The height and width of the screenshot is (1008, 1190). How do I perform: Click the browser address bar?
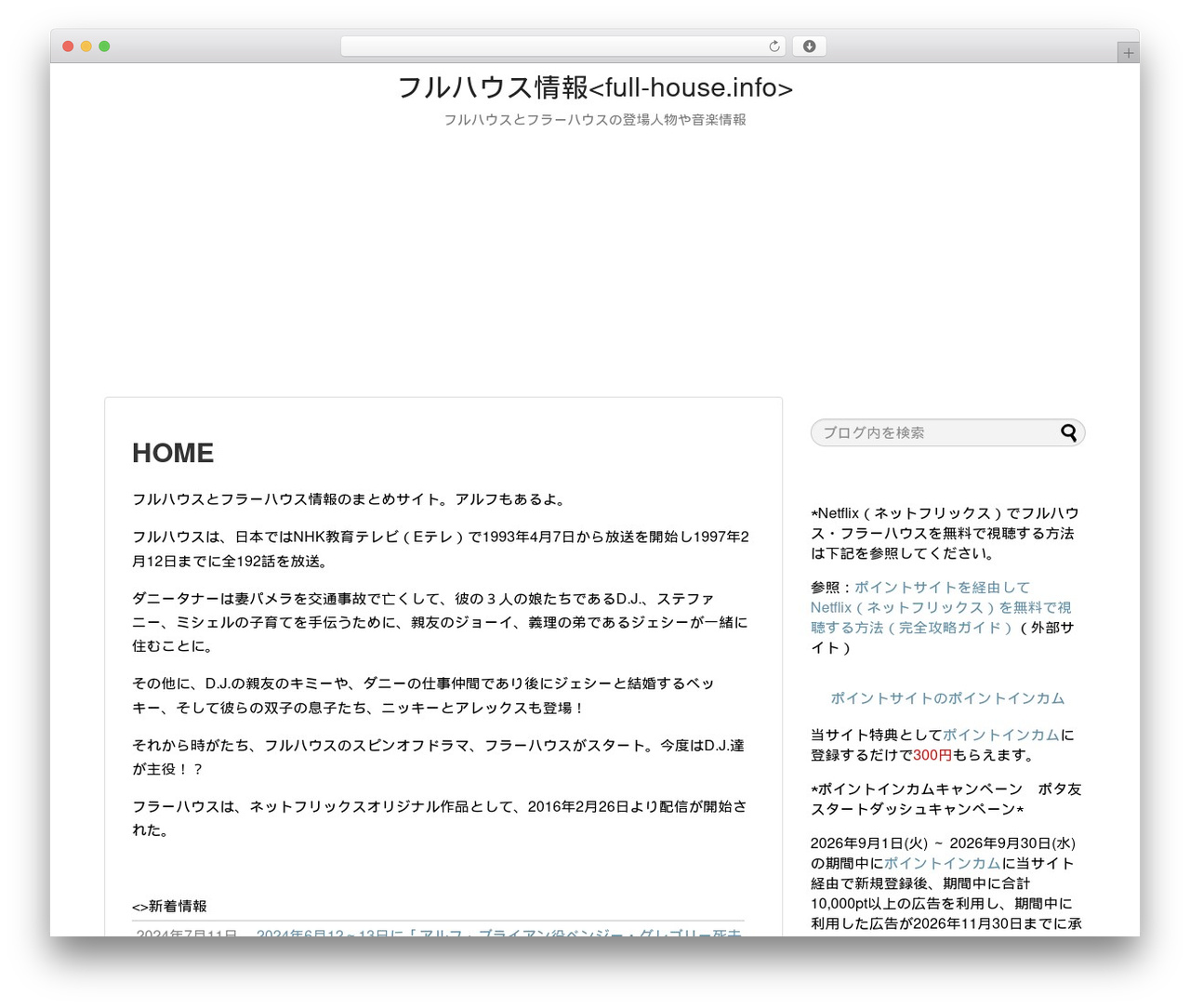(563, 46)
